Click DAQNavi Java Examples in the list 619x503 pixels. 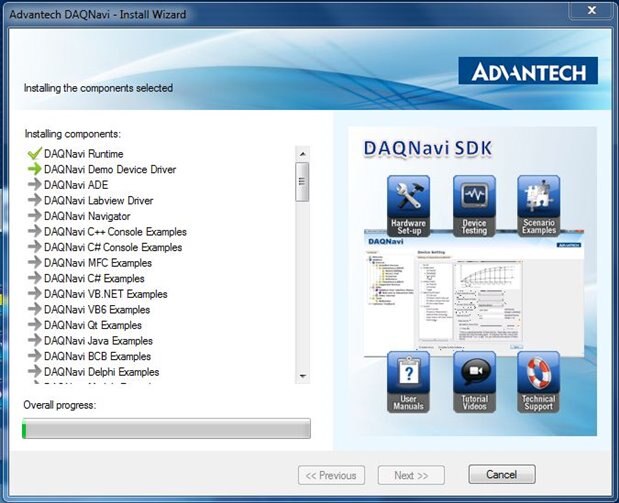[98, 341]
